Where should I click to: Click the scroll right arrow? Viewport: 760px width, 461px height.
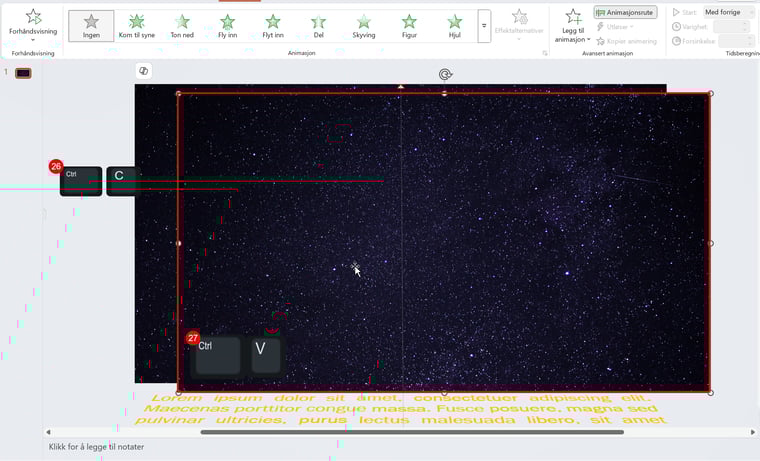753,432
